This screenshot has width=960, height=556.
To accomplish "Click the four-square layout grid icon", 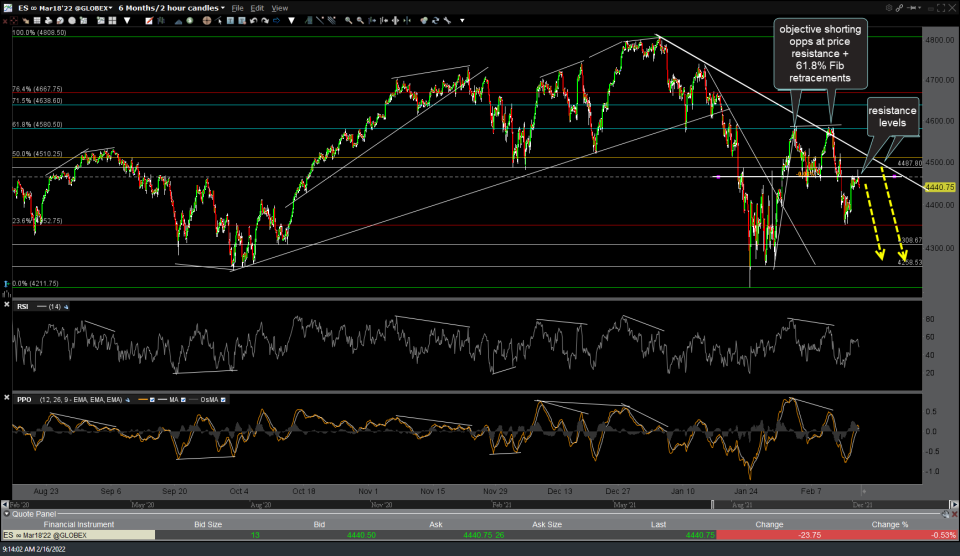I will click(x=112, y=20).
